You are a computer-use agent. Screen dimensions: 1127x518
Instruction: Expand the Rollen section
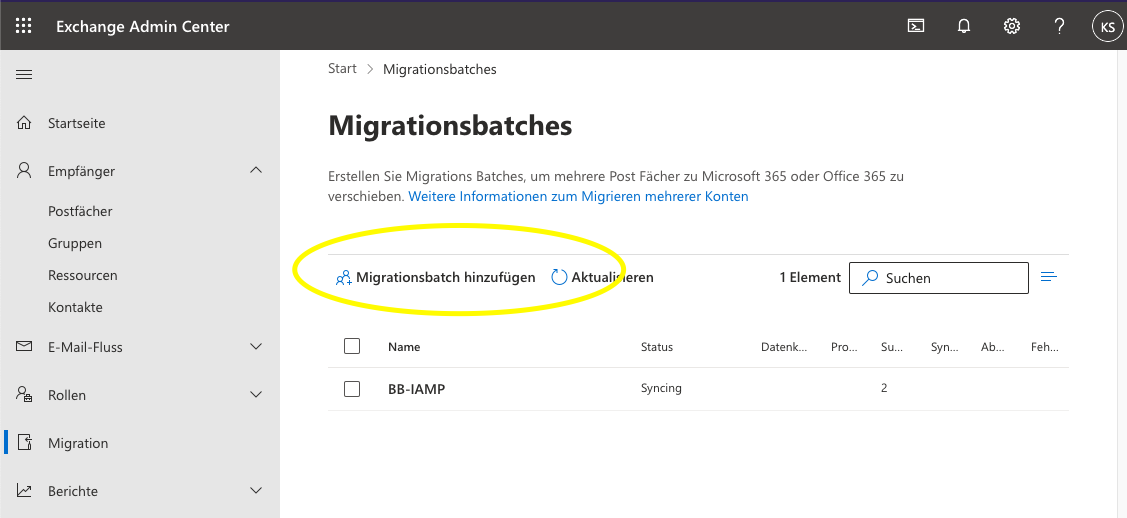(256, 395)
